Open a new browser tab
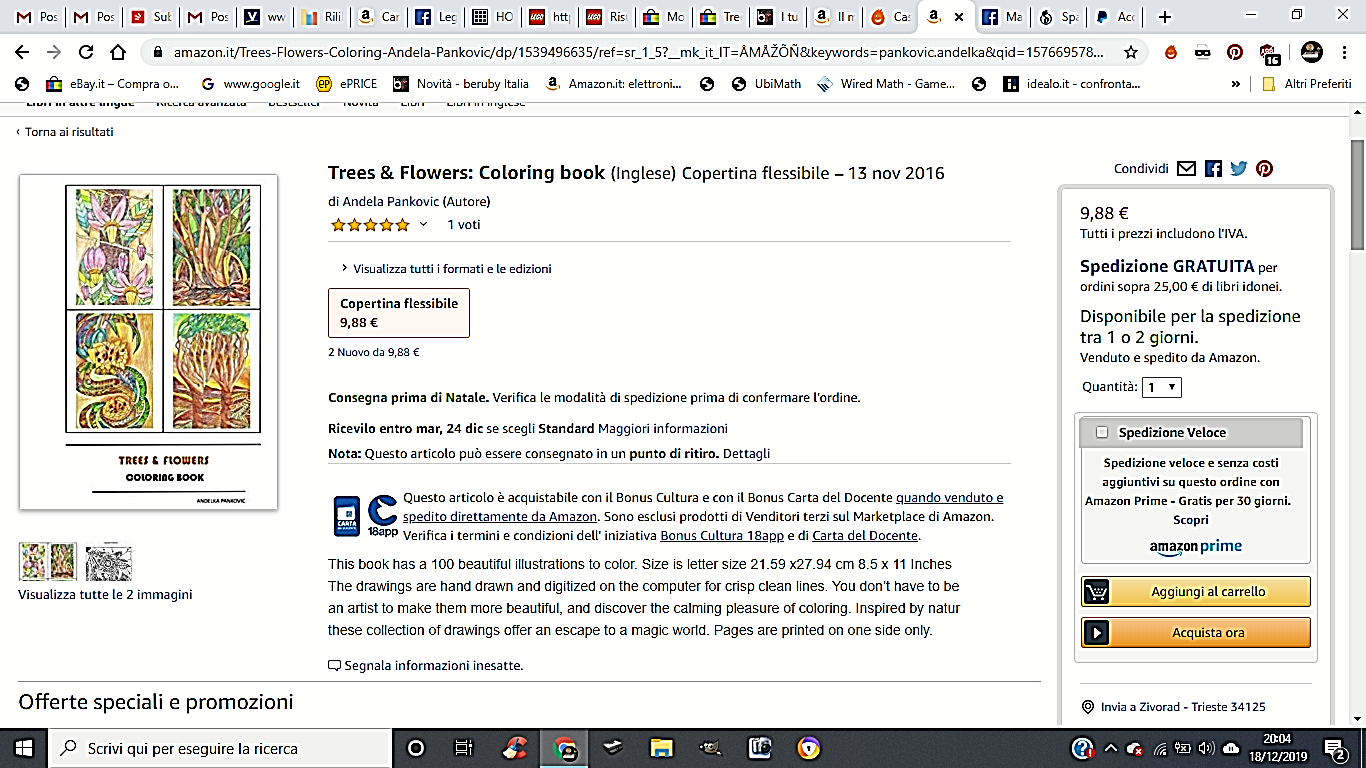 click(x=1164, y=17)
